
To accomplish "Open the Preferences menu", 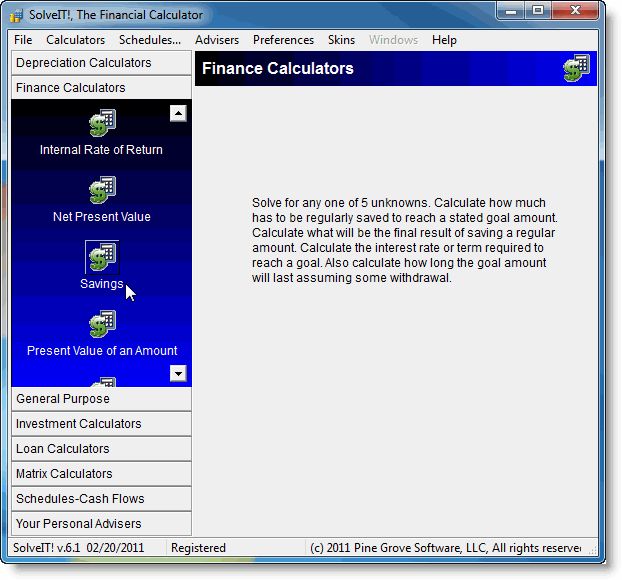I will (x=283, y=40).
